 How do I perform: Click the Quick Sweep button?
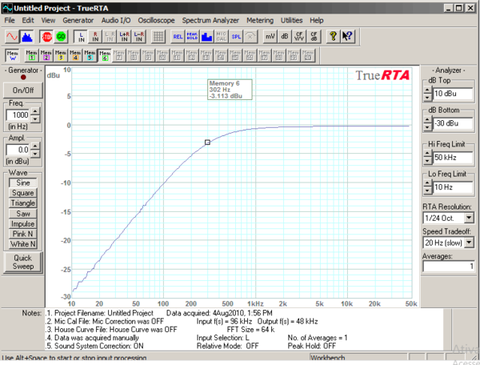coord(23,262)
